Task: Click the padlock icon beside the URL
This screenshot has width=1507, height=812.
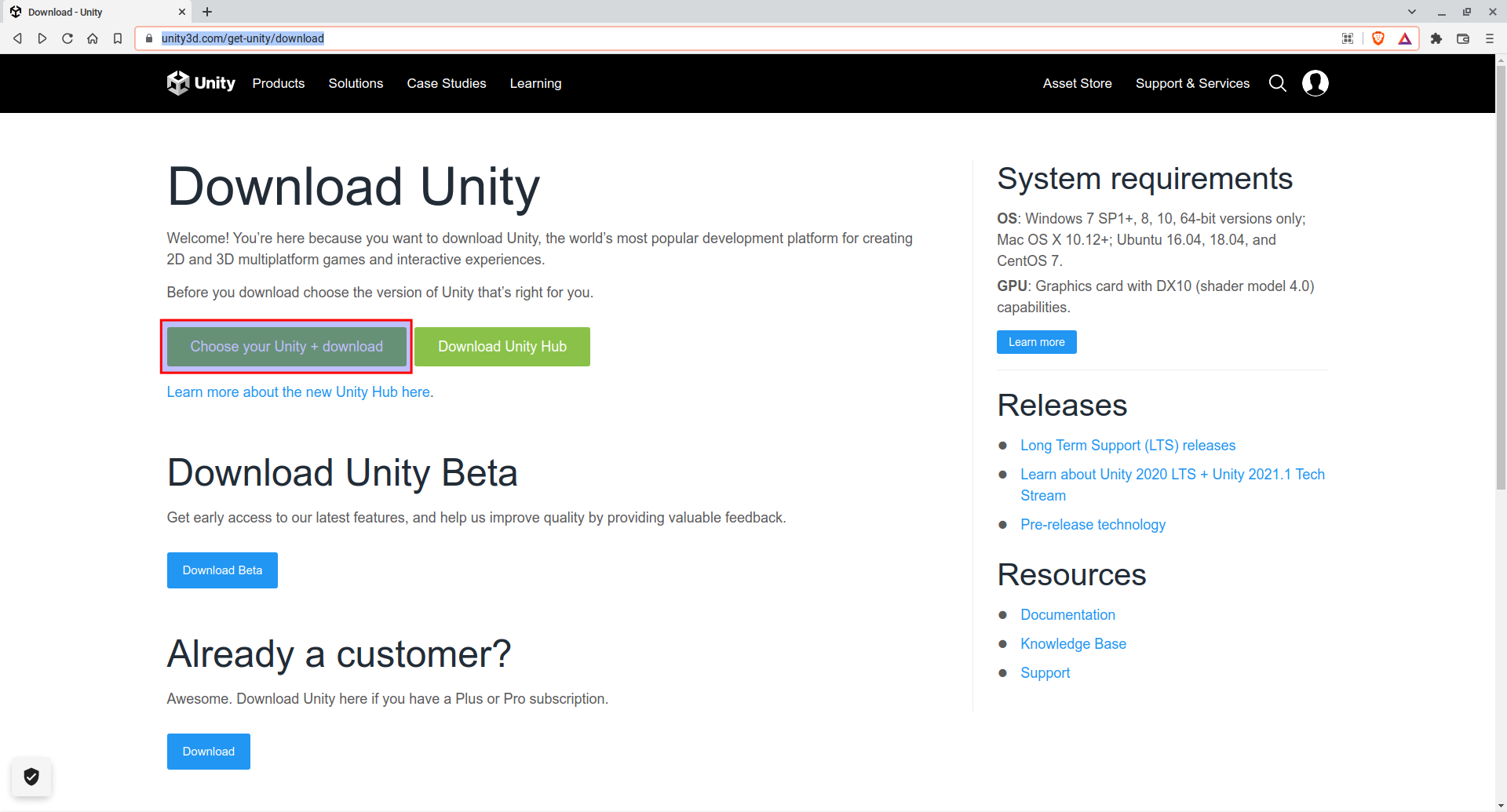Action: (148, 38)
